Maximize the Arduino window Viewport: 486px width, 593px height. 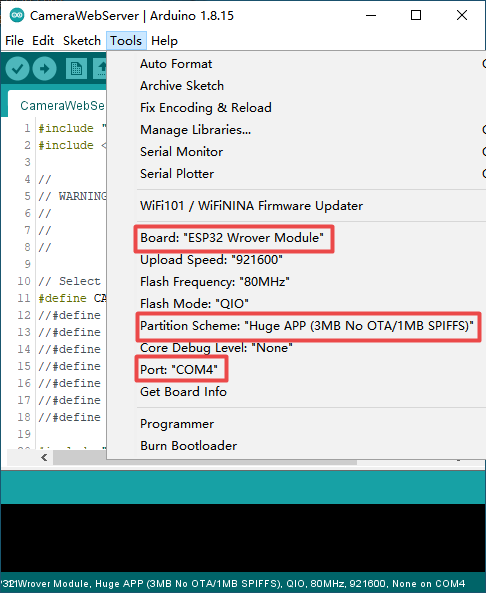[416, 16]
